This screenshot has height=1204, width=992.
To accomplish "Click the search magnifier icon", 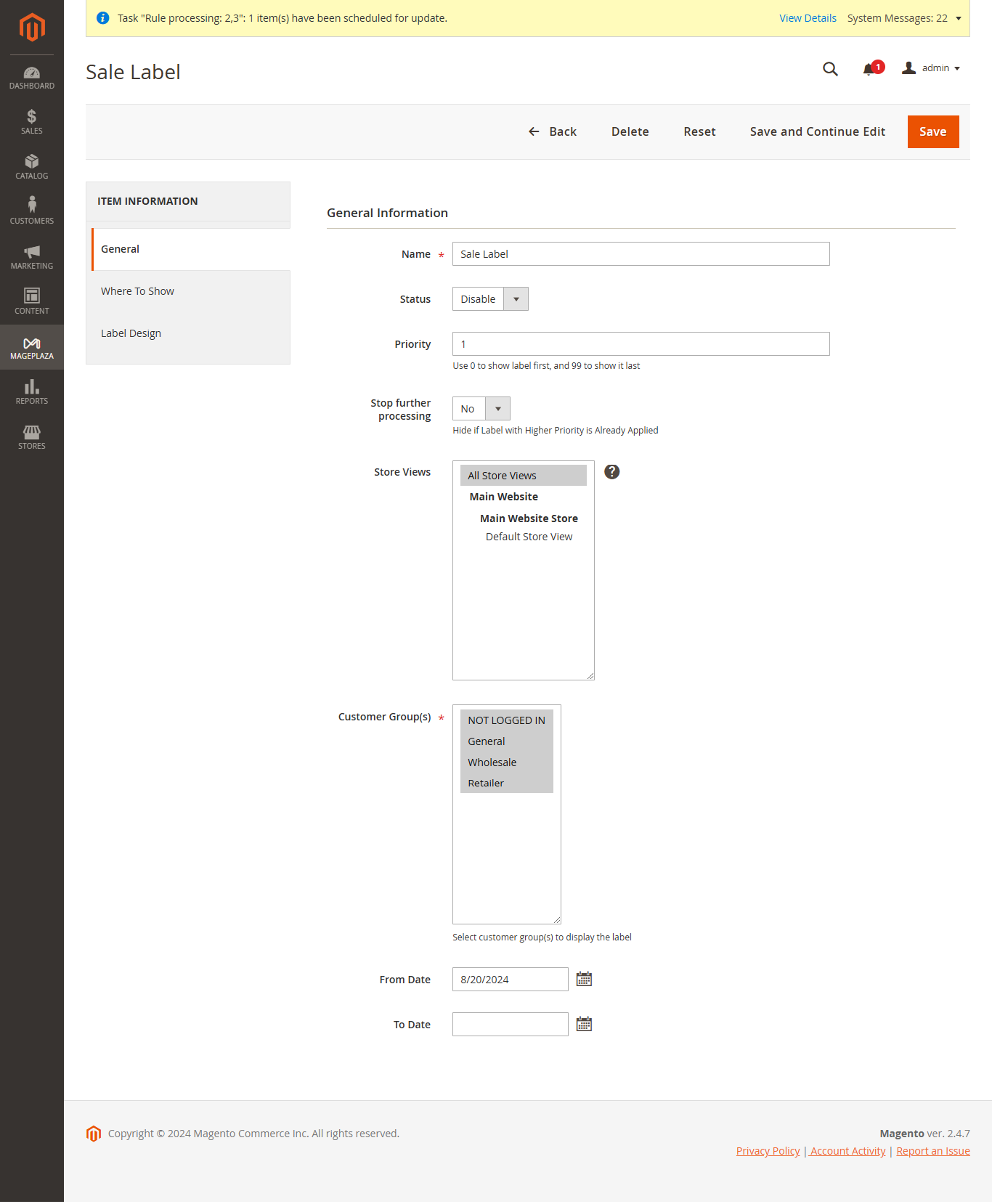I will [x=830, y=69].
